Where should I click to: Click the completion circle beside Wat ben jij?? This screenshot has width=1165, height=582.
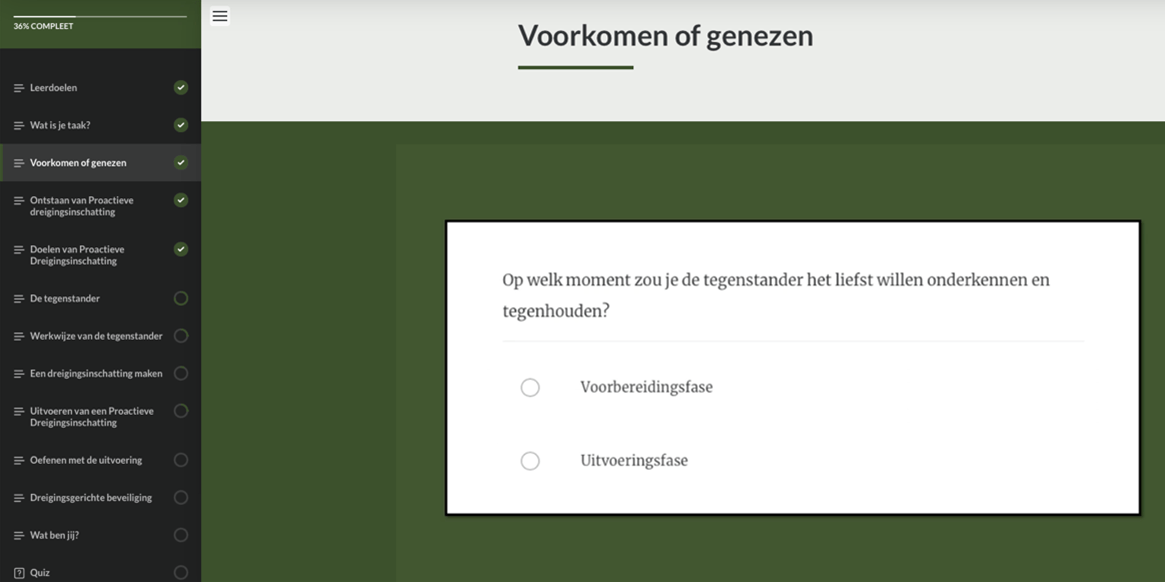[181, 535]
